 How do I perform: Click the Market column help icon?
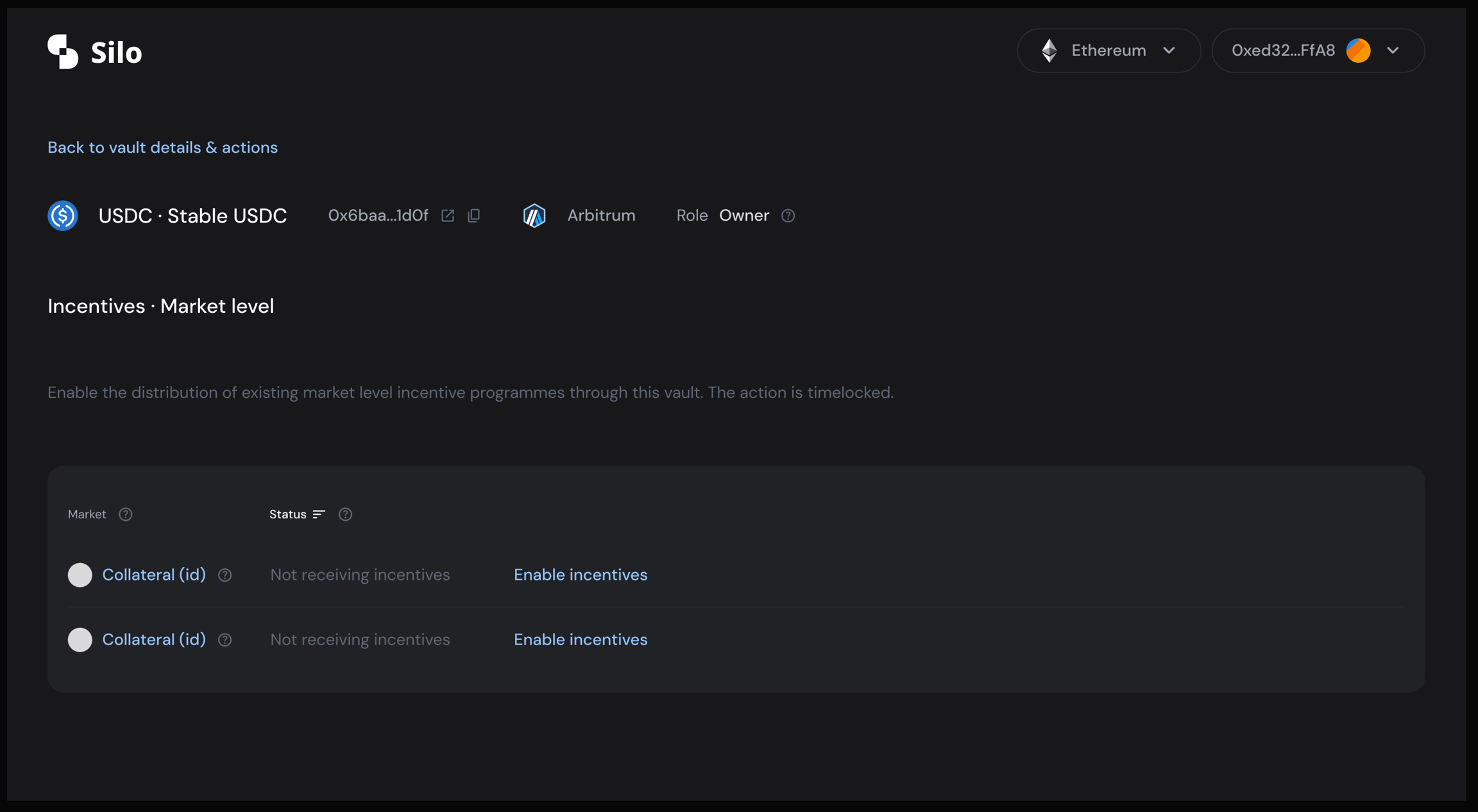tap(126, 514)
